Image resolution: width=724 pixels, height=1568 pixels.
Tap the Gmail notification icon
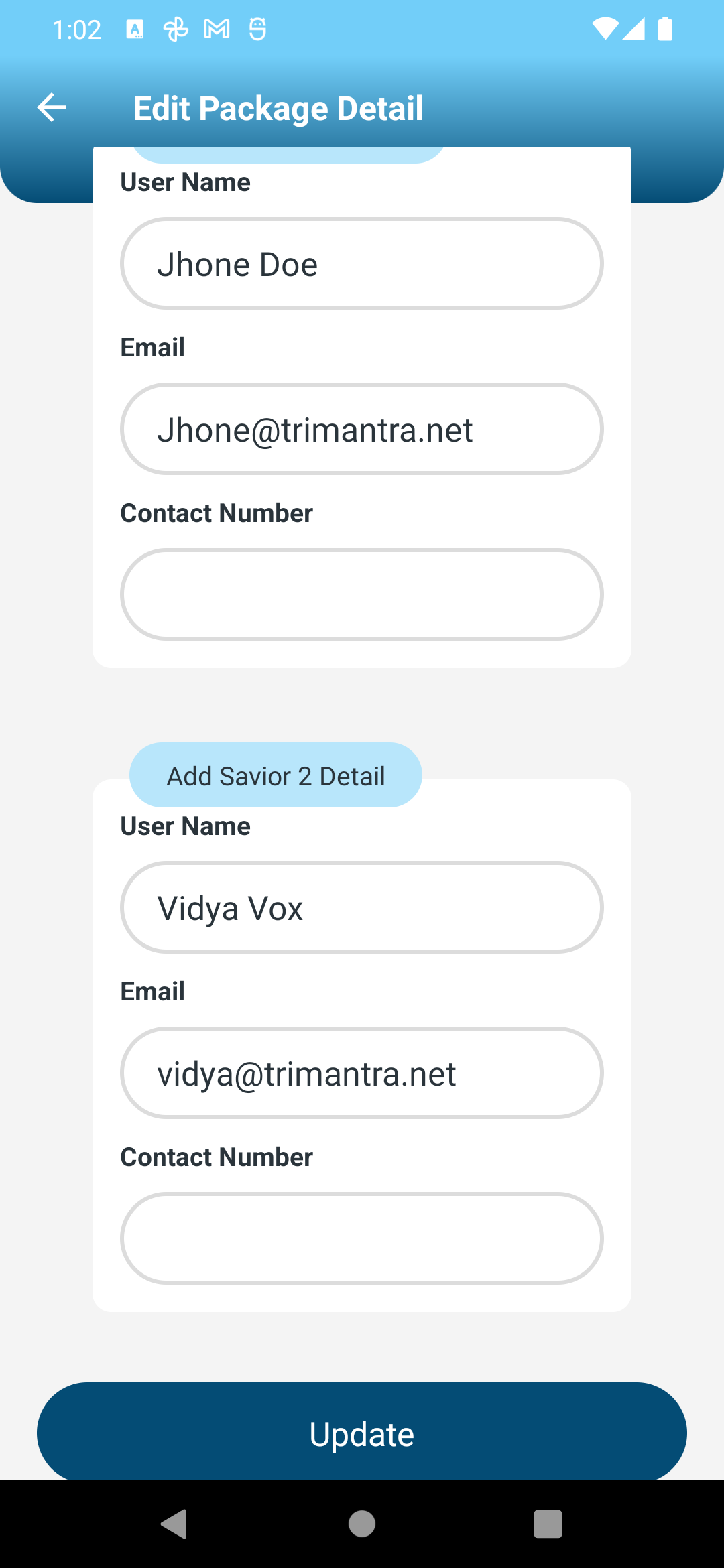click(217, 29)
